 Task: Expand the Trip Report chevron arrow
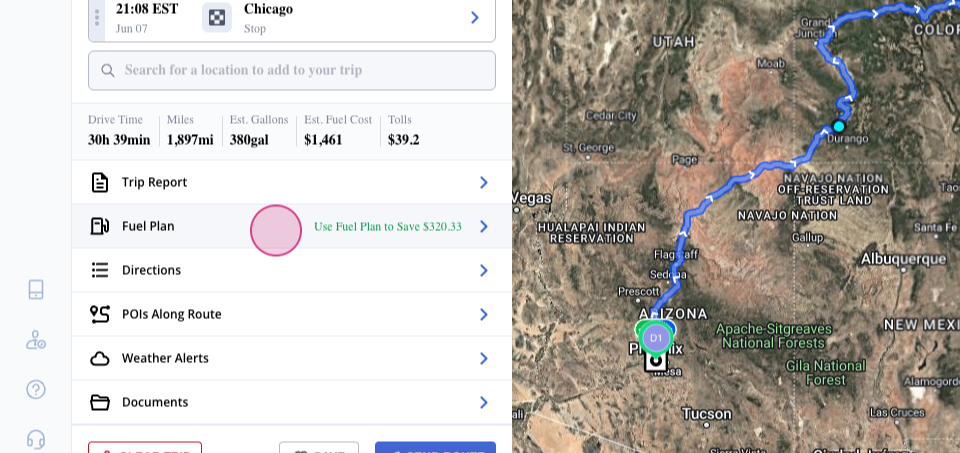pyautogui.click(x=484, y=182)
